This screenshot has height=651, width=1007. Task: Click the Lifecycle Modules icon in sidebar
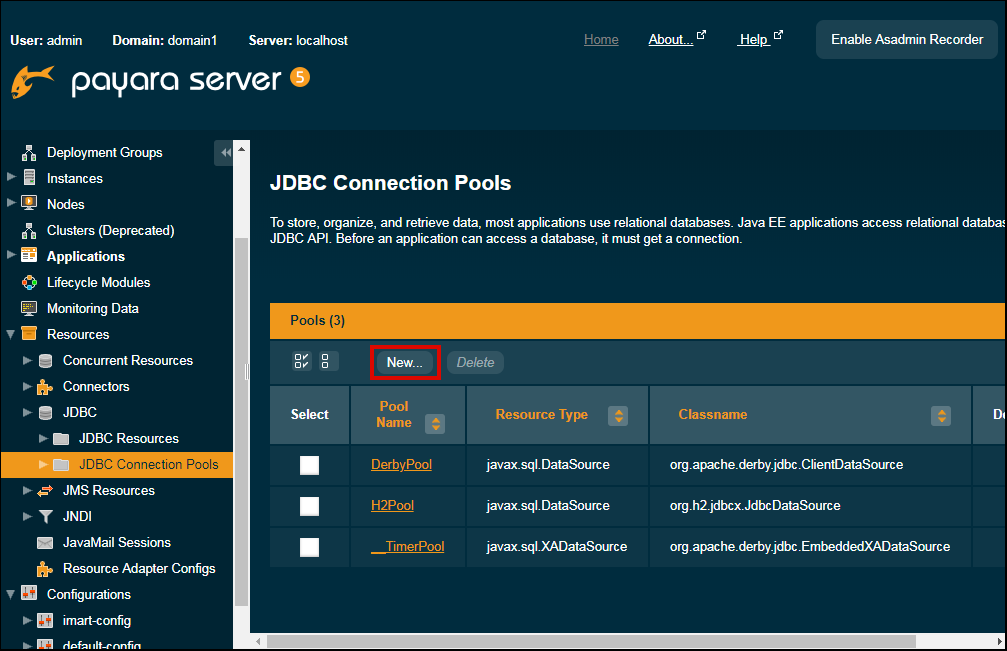[x=30, y=282]
